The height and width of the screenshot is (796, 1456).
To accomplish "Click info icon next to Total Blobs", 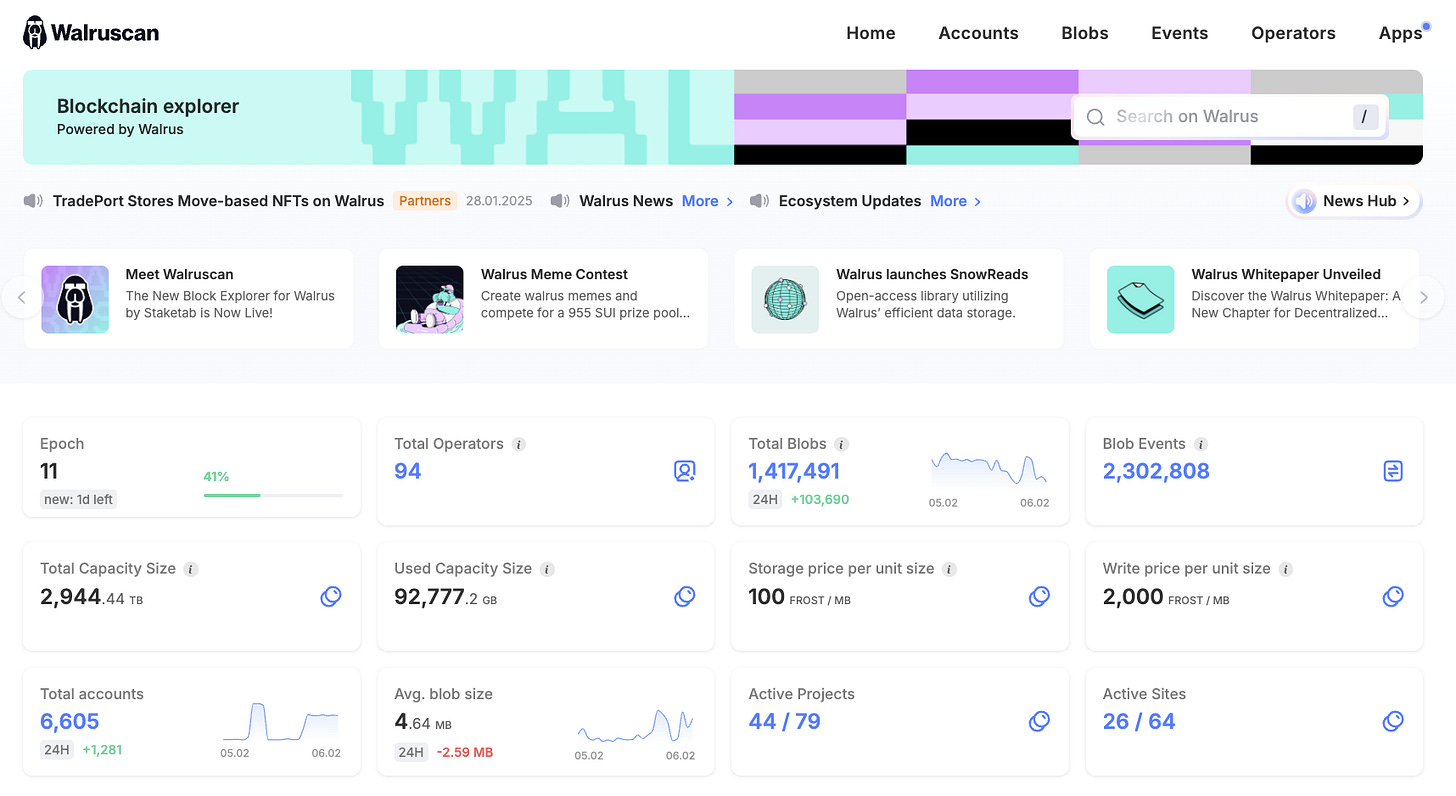I will 842,444.
